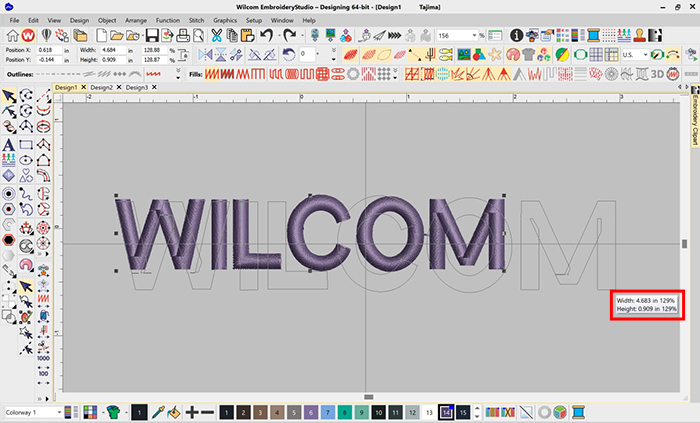The height and width of the screenshot is (423, 700).
Task: Mirror the object vertically
Action: (221, 55)
